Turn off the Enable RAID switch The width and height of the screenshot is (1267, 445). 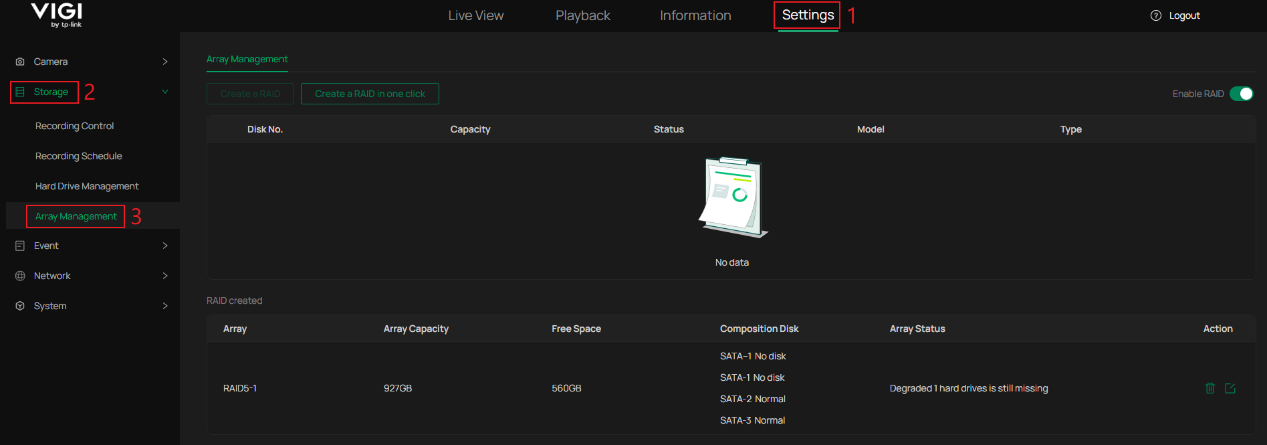1241,94
